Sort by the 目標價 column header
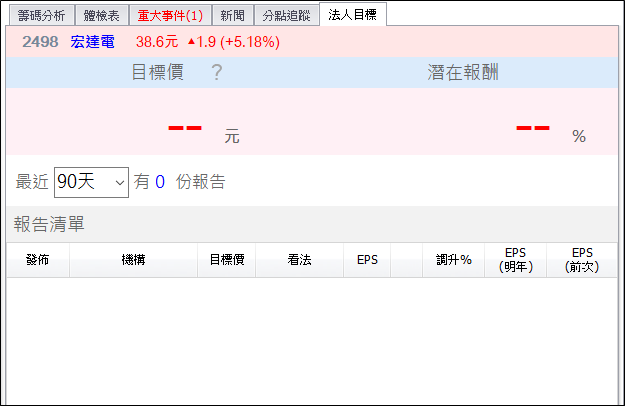 (x=227, y=260)
